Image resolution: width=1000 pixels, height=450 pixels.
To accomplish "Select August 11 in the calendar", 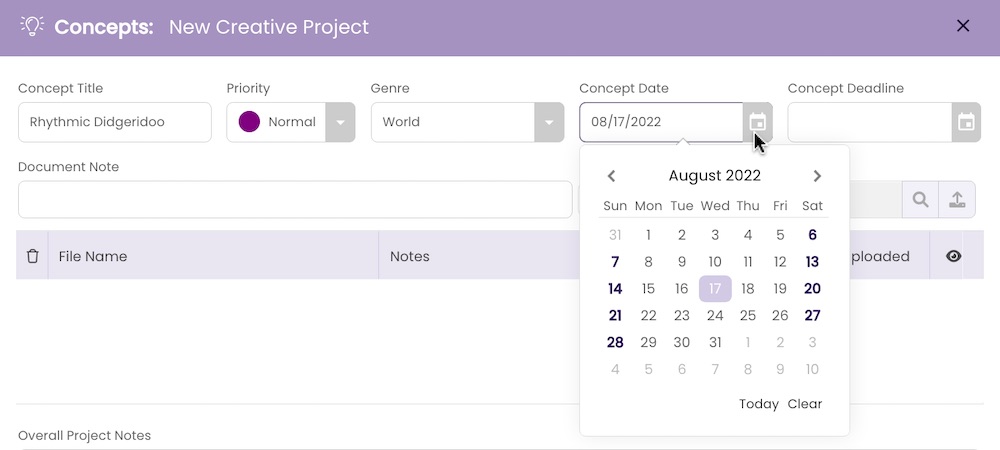I will point(748,262).
